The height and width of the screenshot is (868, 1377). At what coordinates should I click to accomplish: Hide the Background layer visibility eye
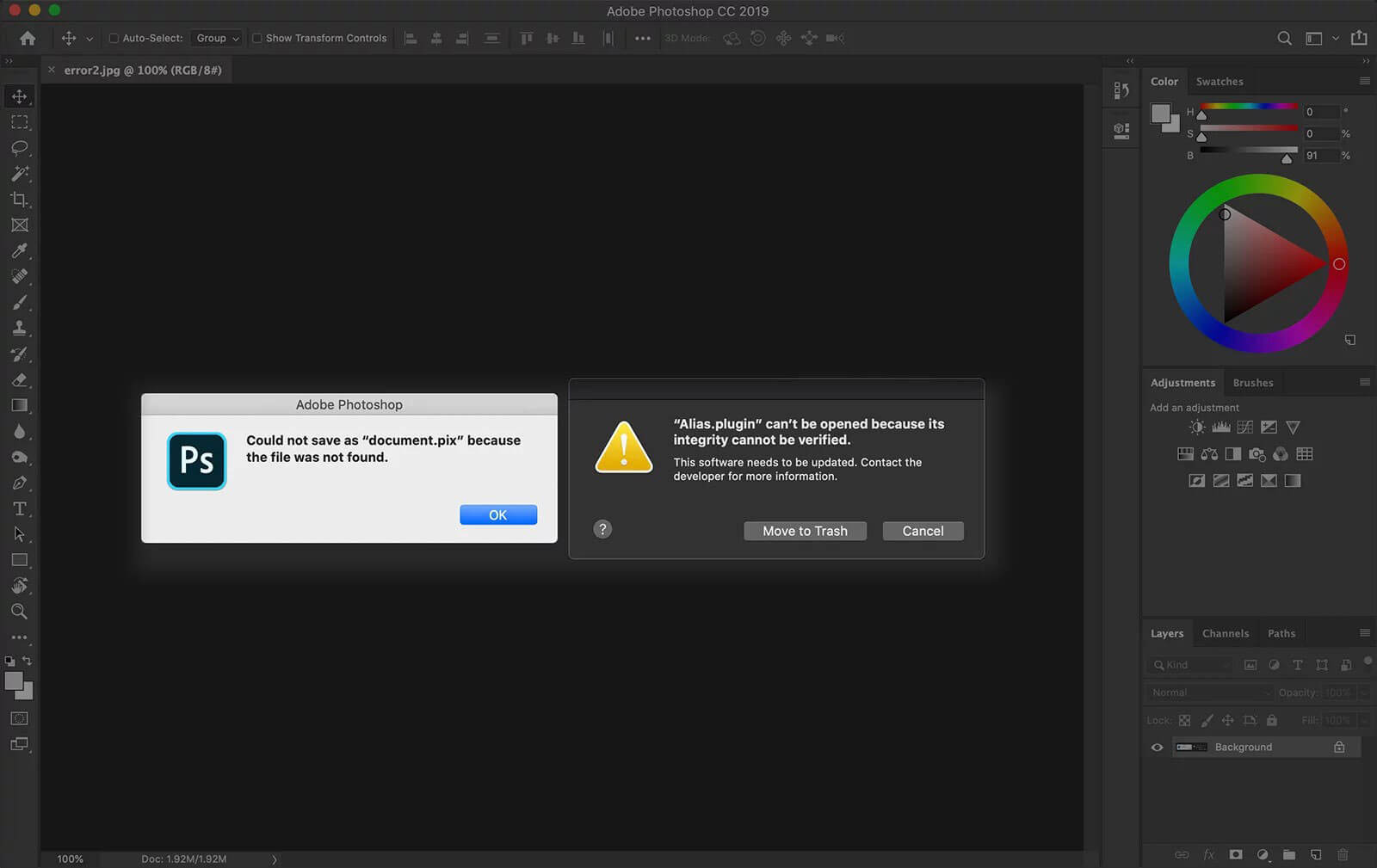[1157, 747]
